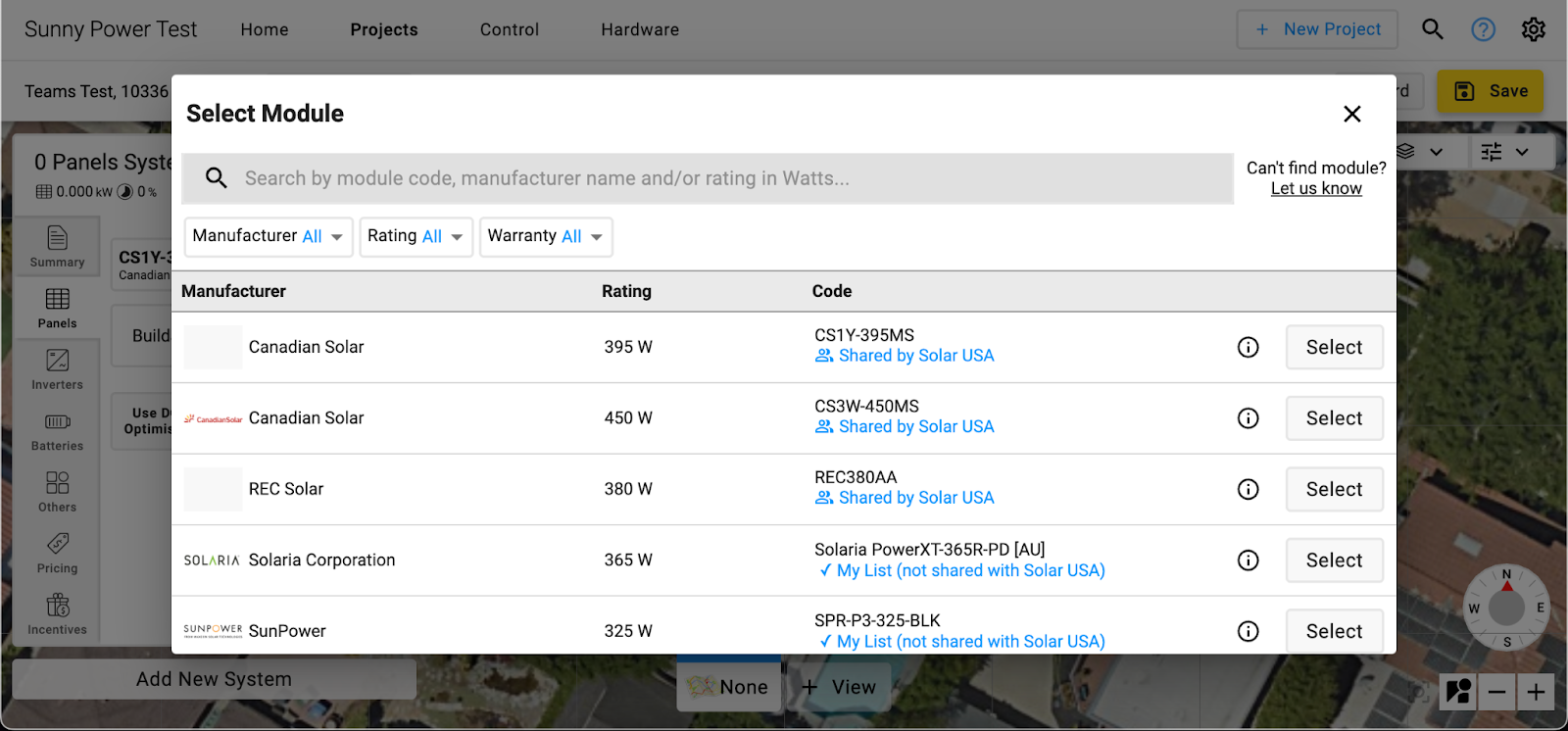1568x731 pixels.
Task: Open the Summary sidebar section
Action: point(58,246)
